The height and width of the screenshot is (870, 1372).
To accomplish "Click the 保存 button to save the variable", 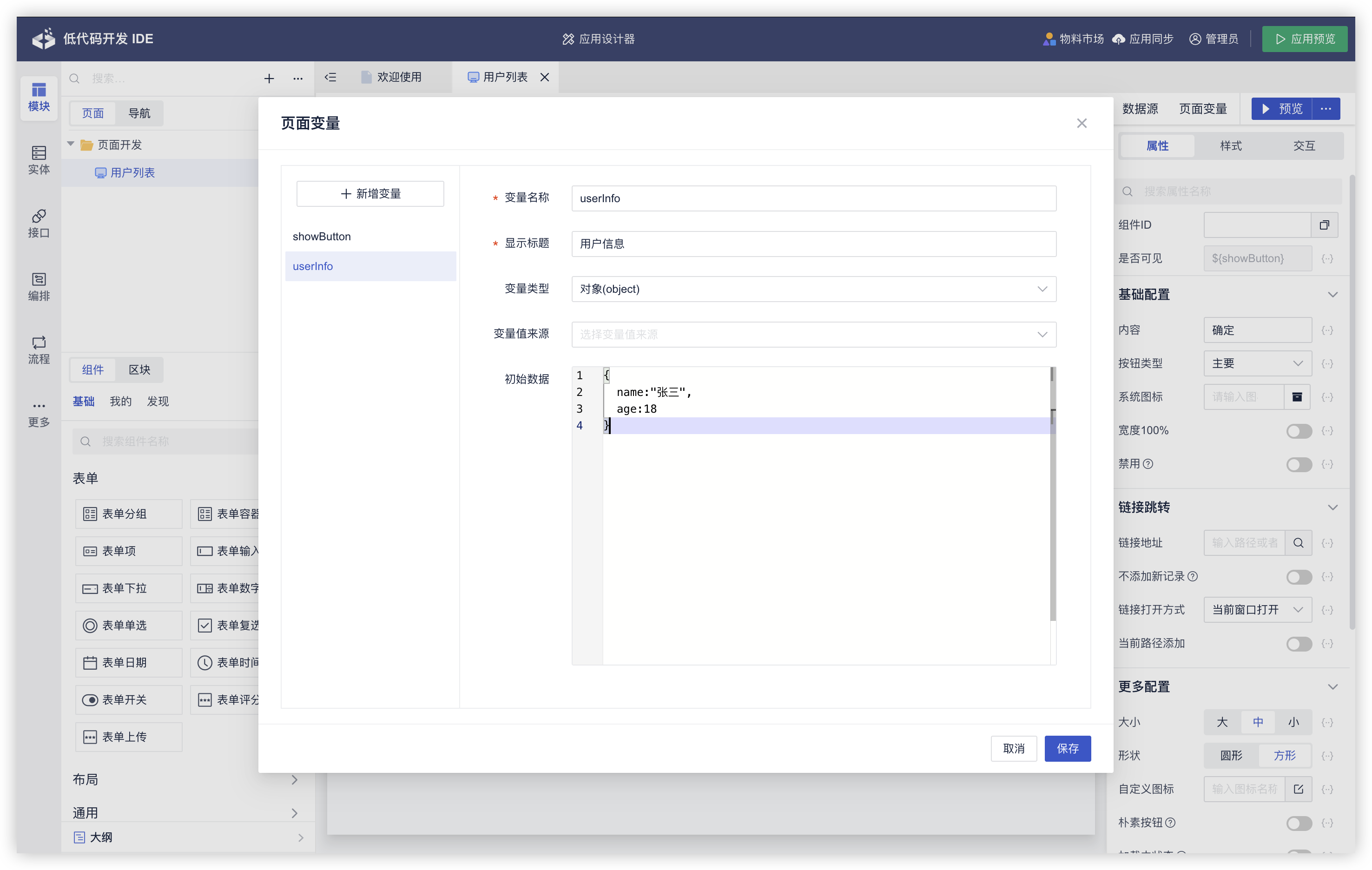I will (x=1068, y=749).
